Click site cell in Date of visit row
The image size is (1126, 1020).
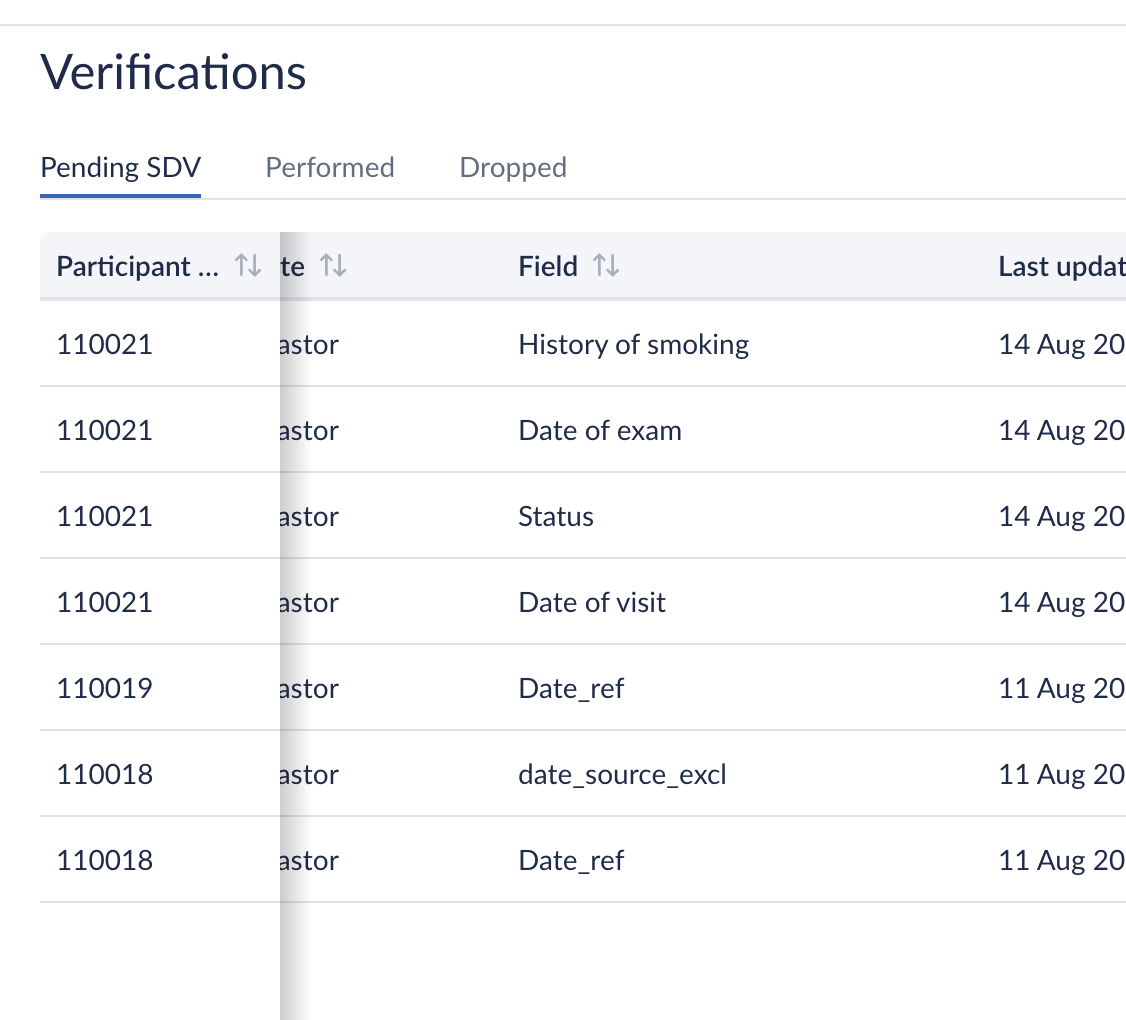click(310, 603)
